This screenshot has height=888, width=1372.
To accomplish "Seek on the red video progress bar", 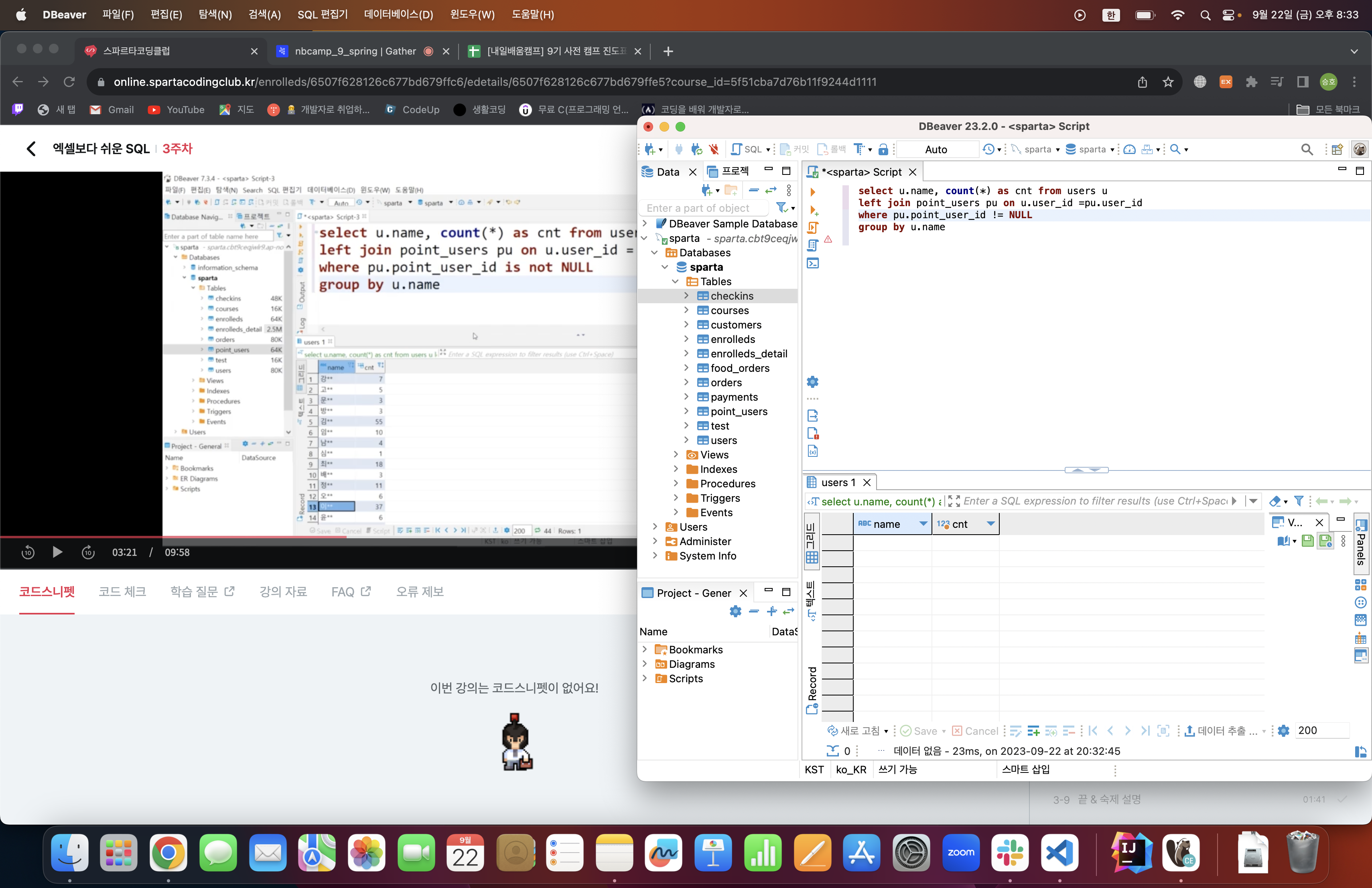I will click(x=318, y=537).
